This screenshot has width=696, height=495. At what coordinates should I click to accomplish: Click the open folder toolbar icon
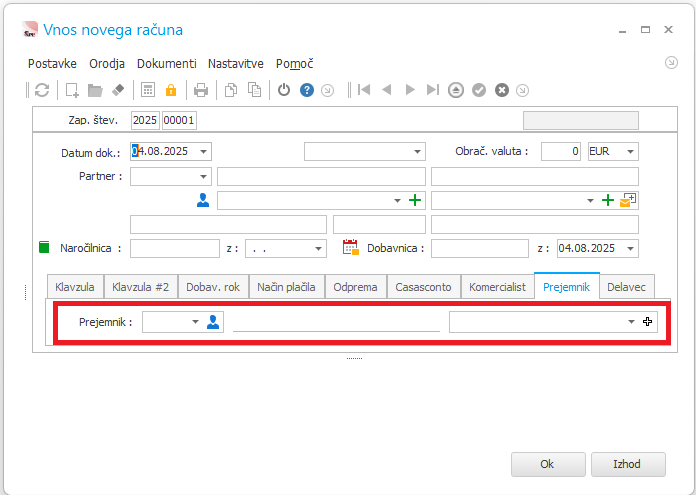[95, 90]
